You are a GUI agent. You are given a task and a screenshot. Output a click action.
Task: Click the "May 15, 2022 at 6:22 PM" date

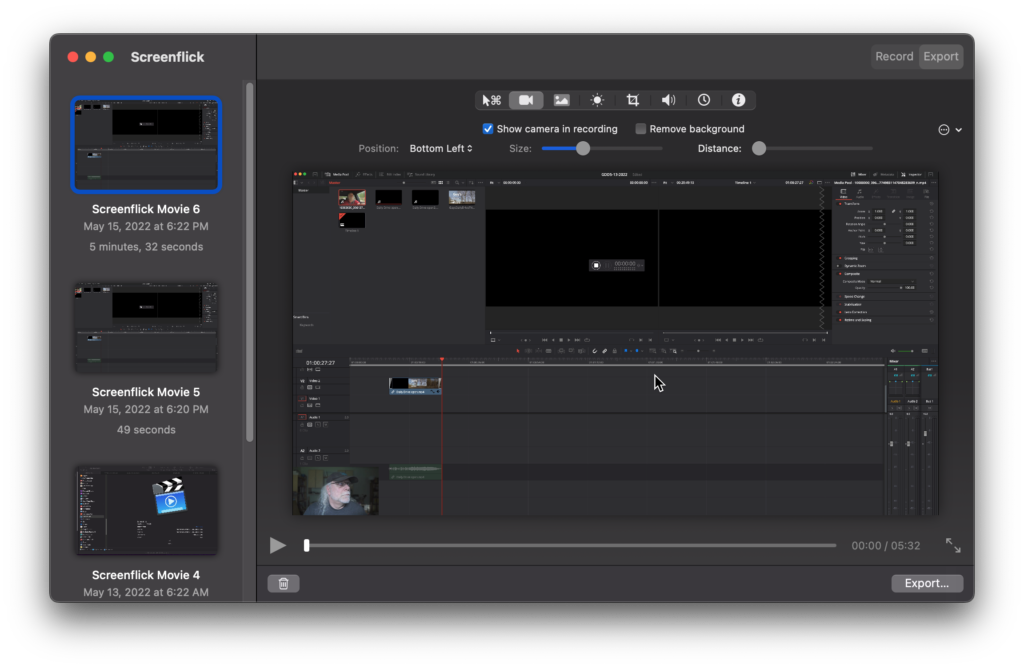tap(146, 227)
